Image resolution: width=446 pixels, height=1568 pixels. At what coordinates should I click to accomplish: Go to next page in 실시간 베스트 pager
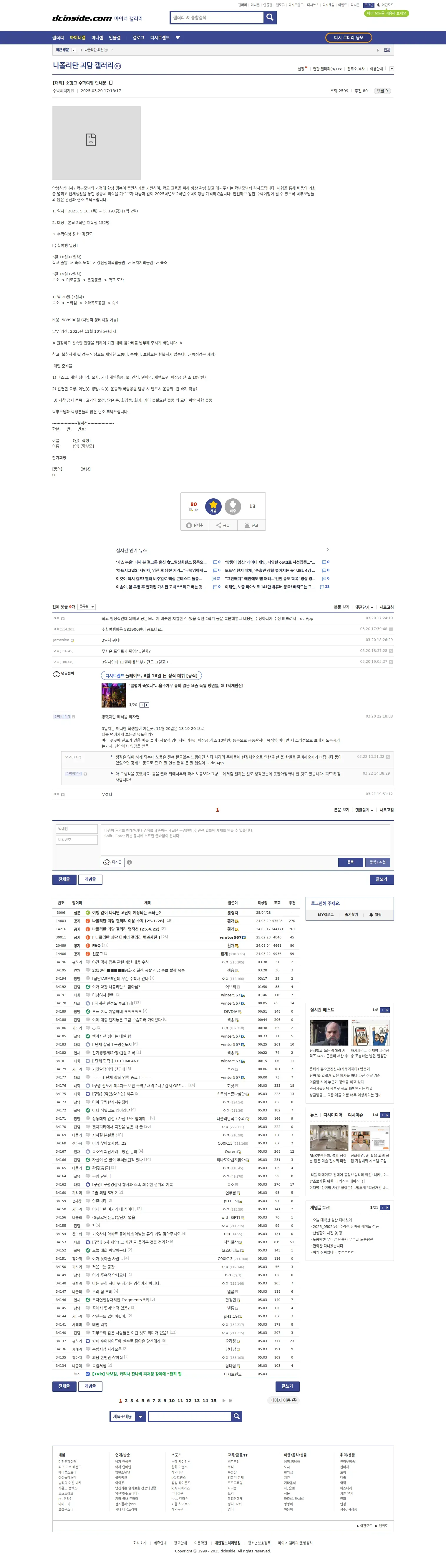click(387, 1010)
